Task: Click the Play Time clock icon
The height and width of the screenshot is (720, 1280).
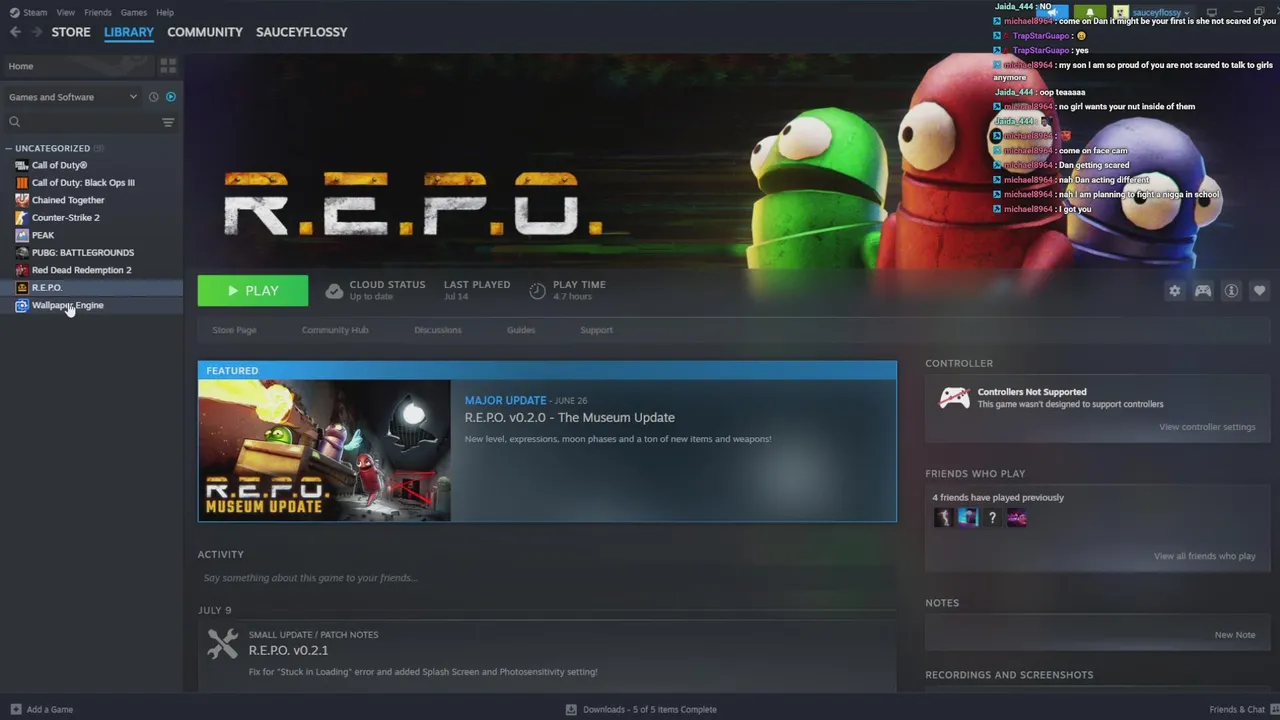Action: pyautogui.click(x=537, y=290)
